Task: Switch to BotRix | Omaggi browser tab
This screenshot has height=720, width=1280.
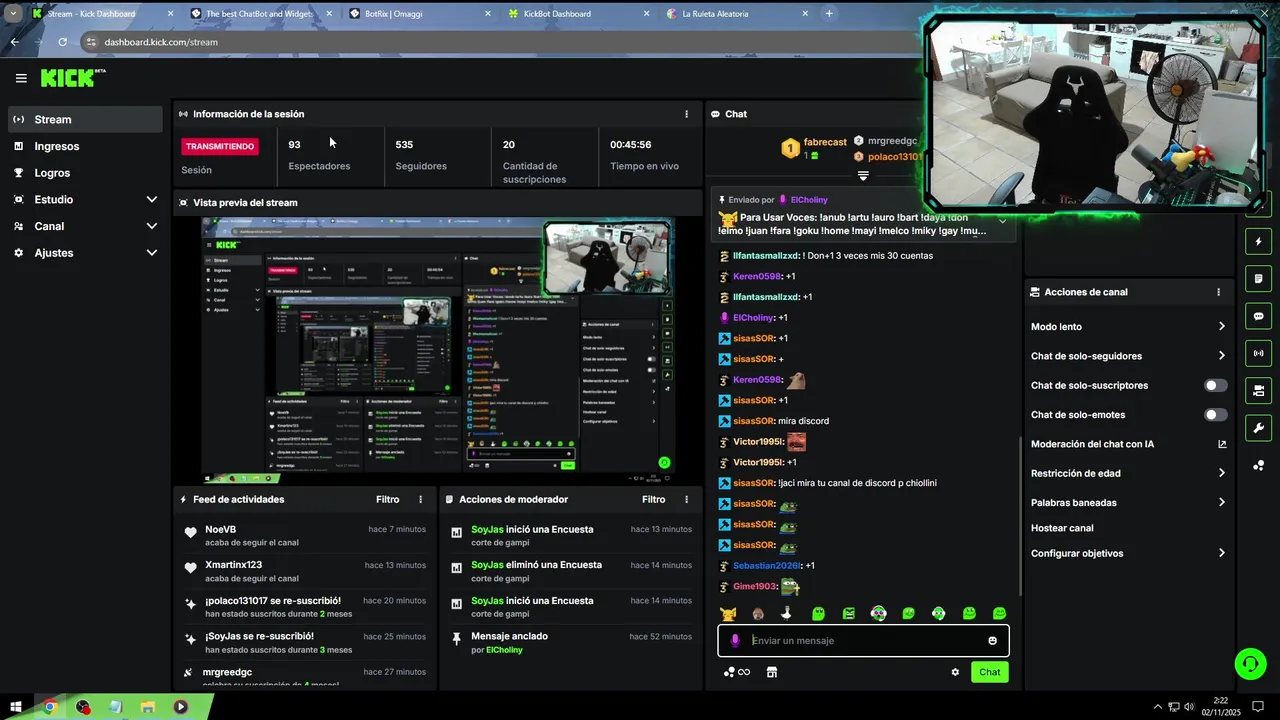Action: 418,14
